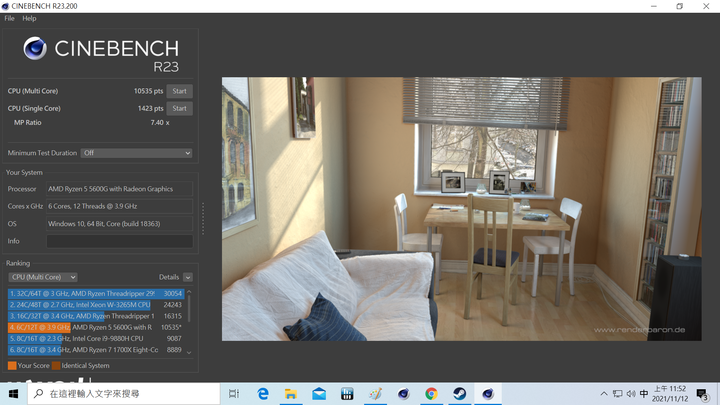Select ranking row 2 Intel Xeon W-3265M
This screenshot has height=405, width=720.
(96, 304)
